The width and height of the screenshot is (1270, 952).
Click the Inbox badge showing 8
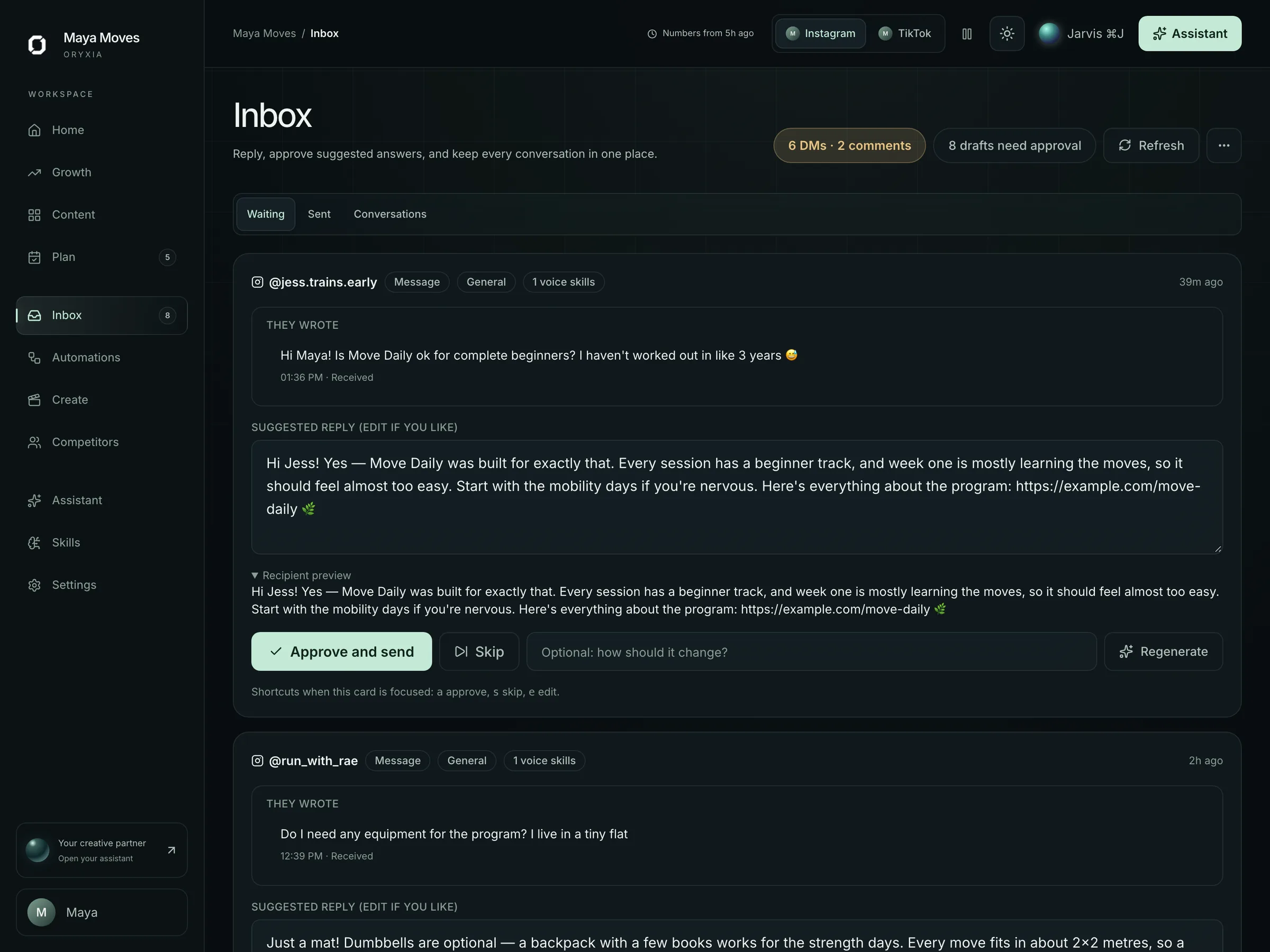click(167, 315)
